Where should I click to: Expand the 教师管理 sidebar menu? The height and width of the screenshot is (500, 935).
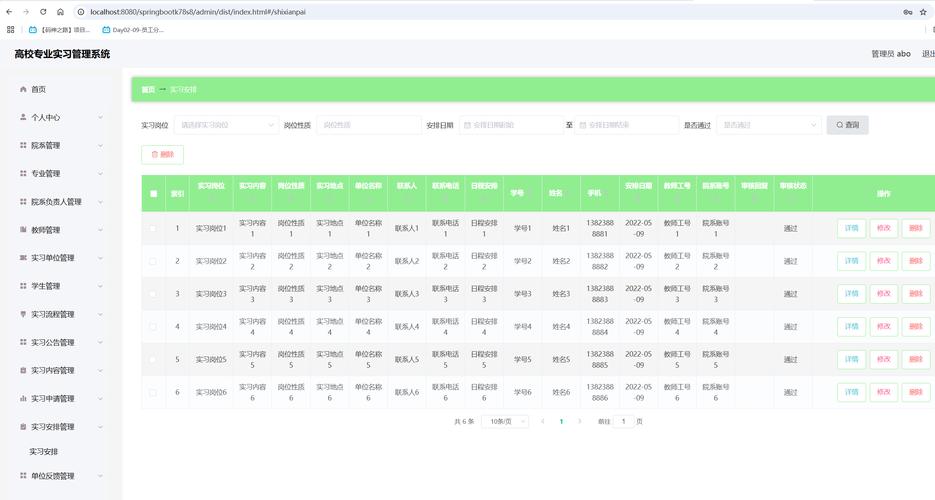click(x=60, y=230)
